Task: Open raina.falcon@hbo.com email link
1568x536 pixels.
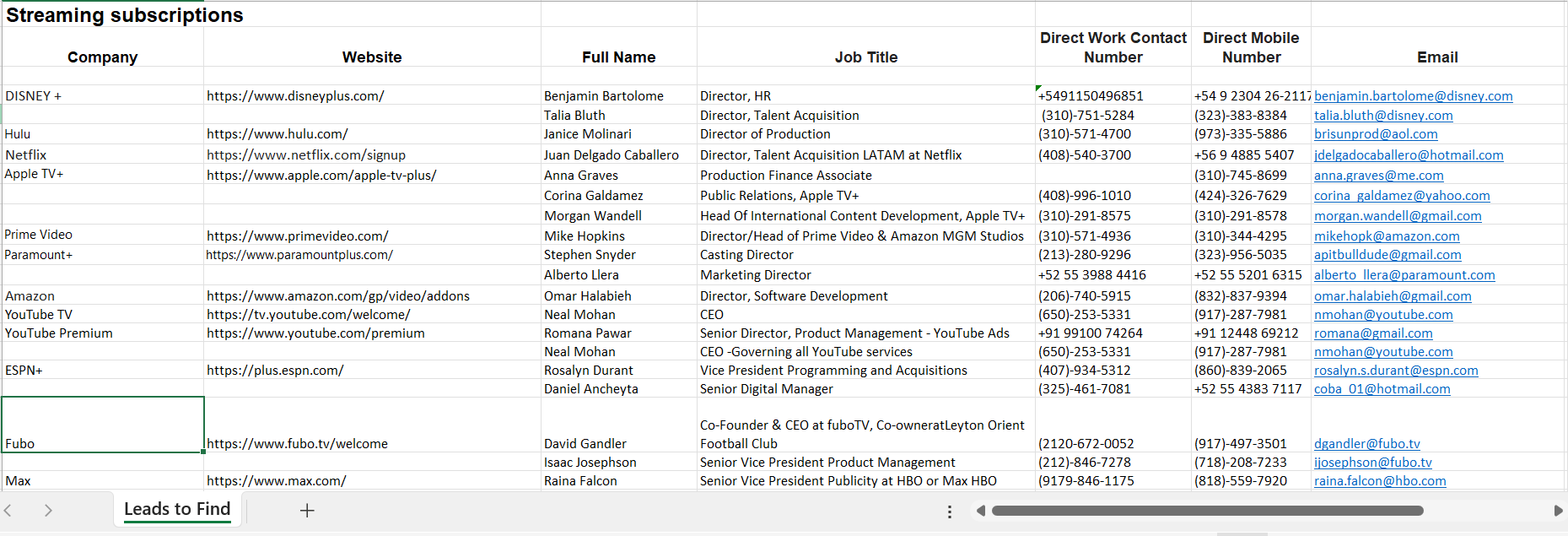Action: point(1380,481)
